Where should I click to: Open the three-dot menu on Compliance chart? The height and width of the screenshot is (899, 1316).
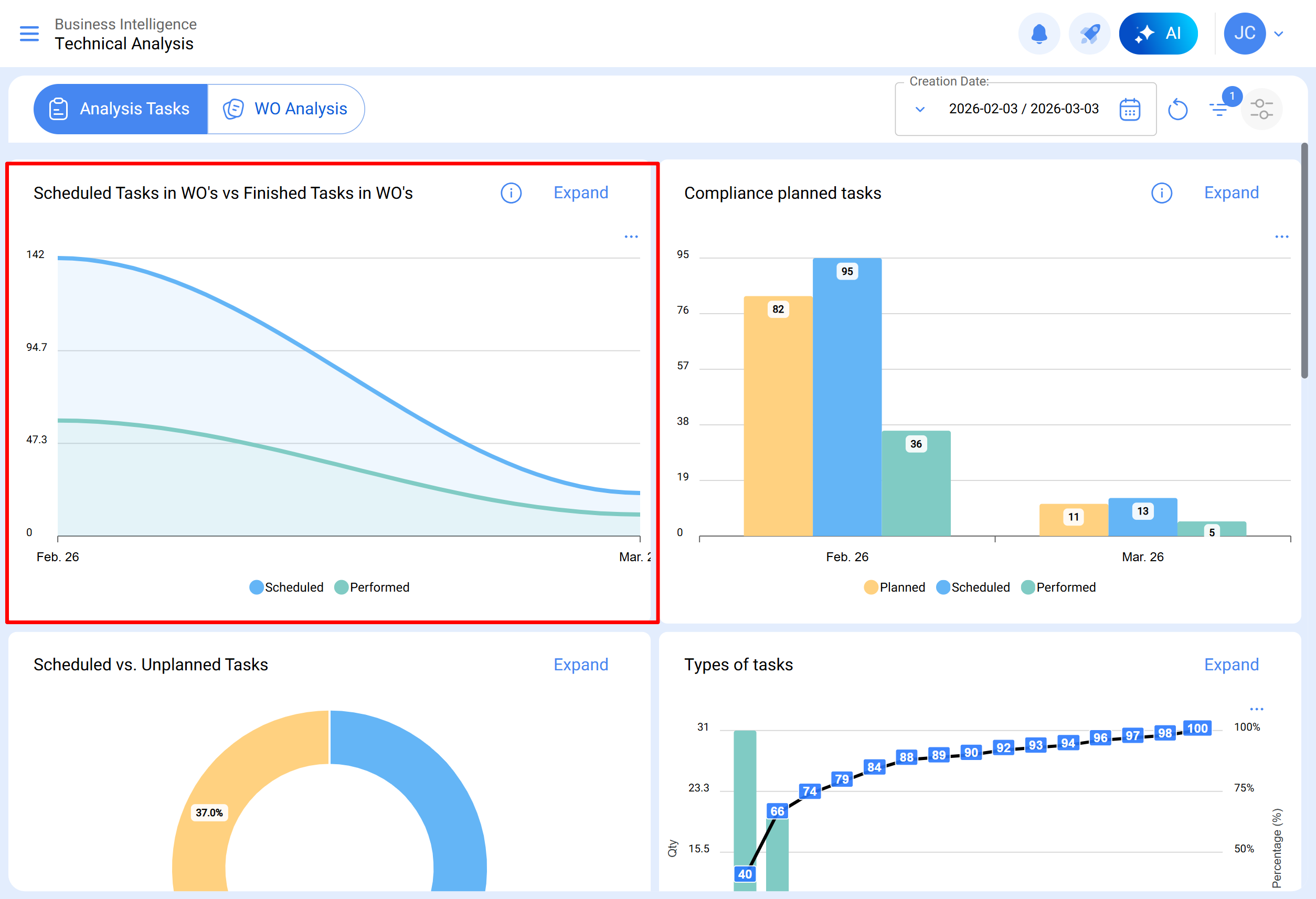point(1281,237)
